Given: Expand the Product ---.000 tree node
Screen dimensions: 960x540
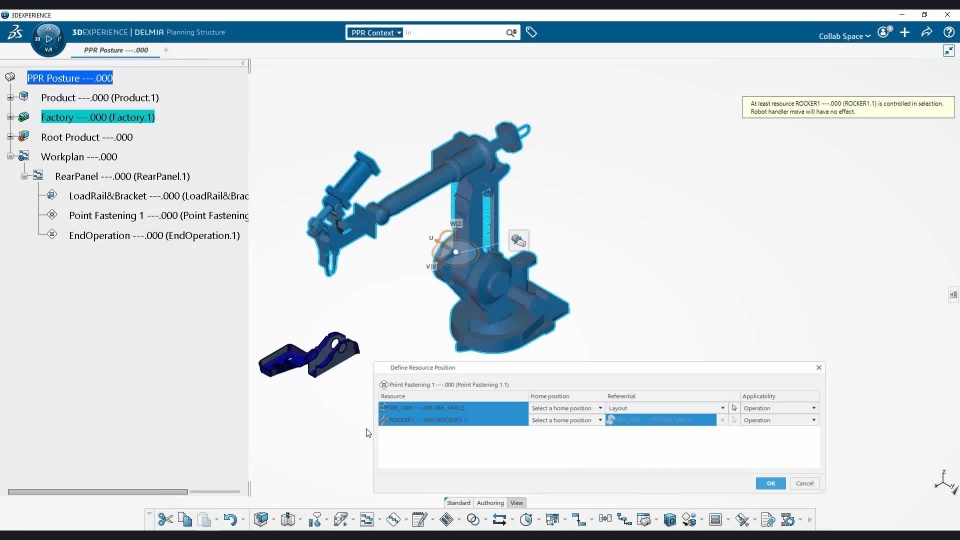Looking at the screenshot, I should pos(10,97).
